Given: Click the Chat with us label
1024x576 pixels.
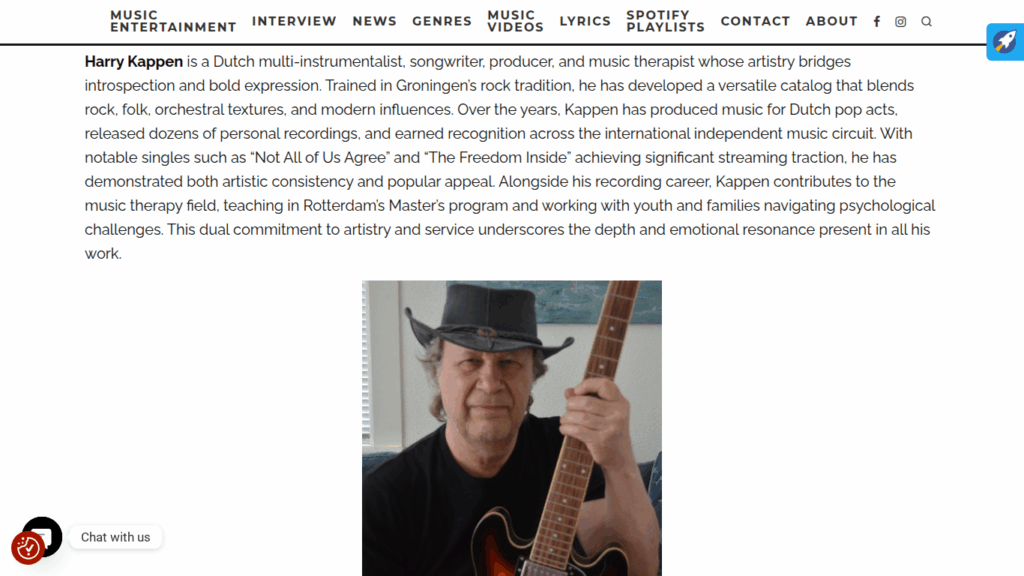Looking at the screenshot, I should coord(116,537).
